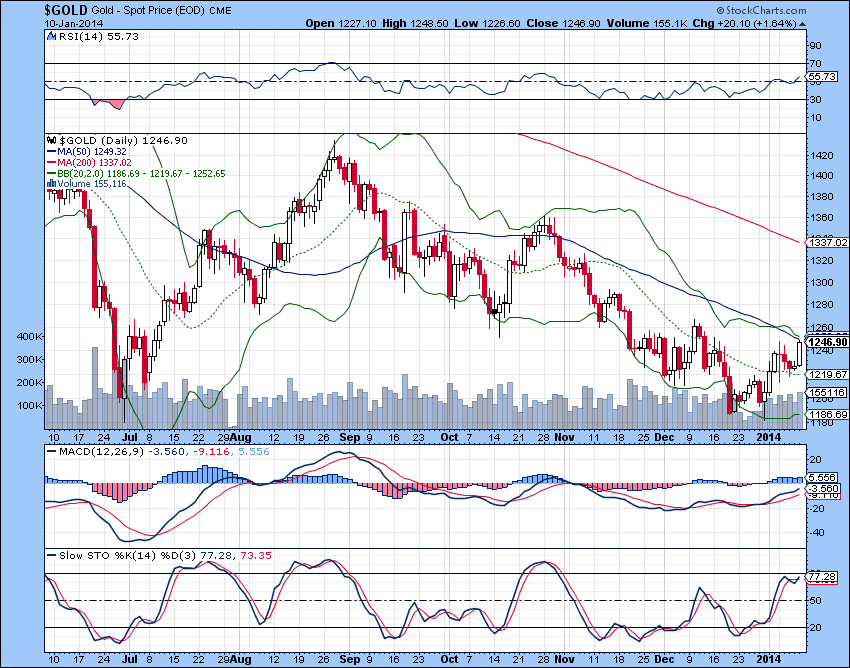Viewport: 850px width, 668px height.
Task: Click the 'Slow STO %K(14) %D(3)' panel label
Action: point(128,556)
